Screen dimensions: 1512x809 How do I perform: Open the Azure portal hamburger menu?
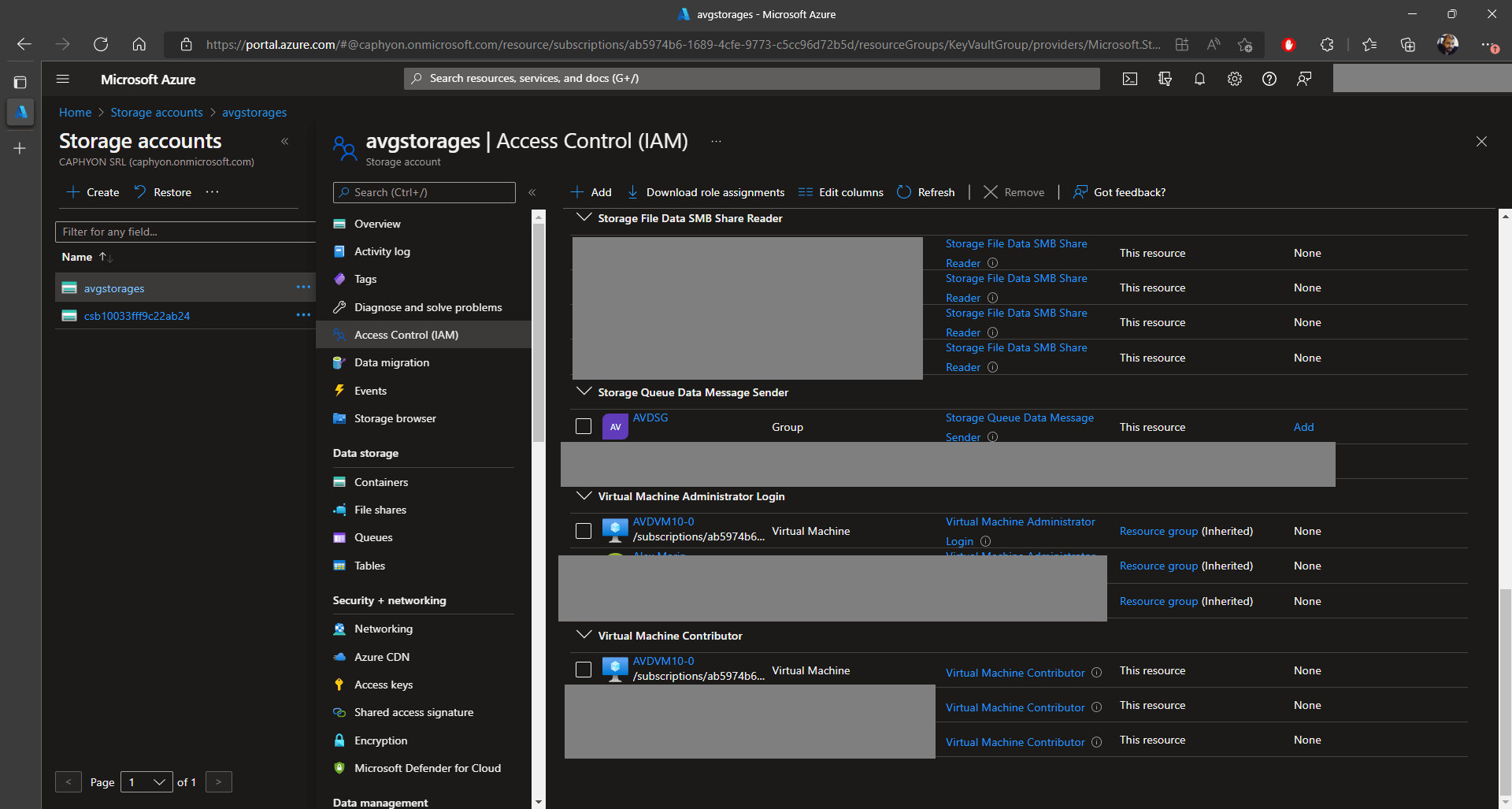pyautogui.click(x=63, y=79)
